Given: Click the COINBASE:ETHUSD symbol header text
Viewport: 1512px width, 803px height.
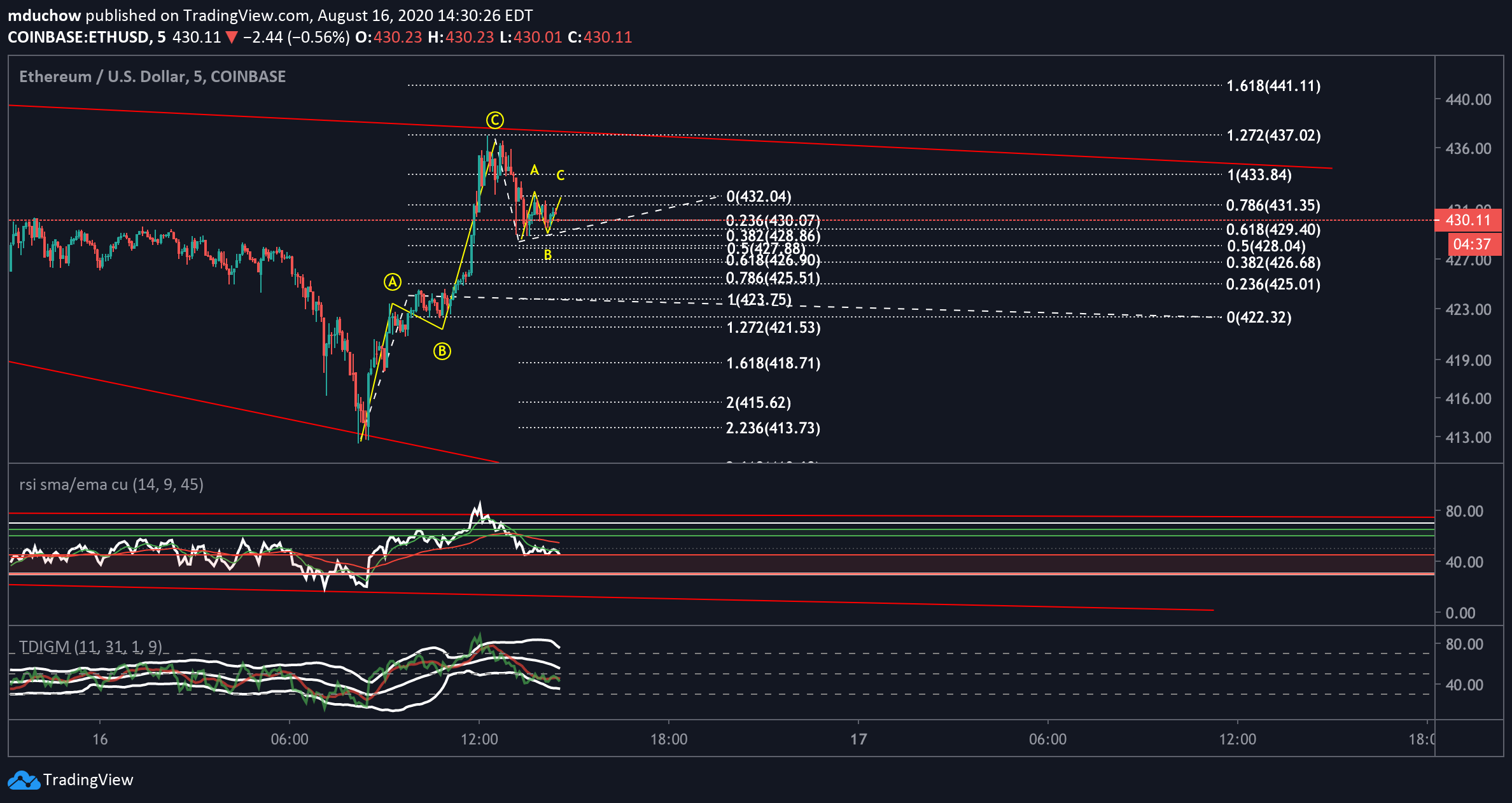Looking at the screenshot, I should [x=87, y=38].
